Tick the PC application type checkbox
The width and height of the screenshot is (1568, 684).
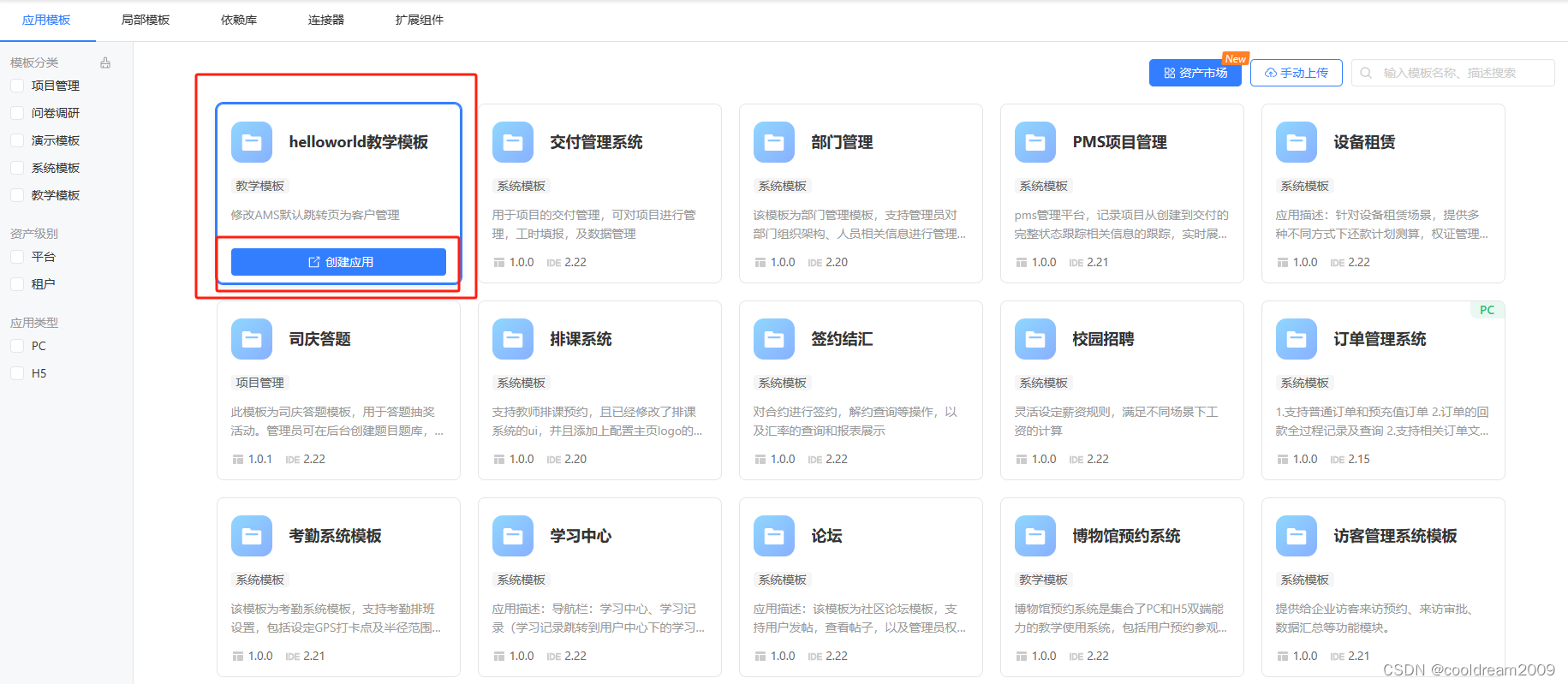[17, 346]
